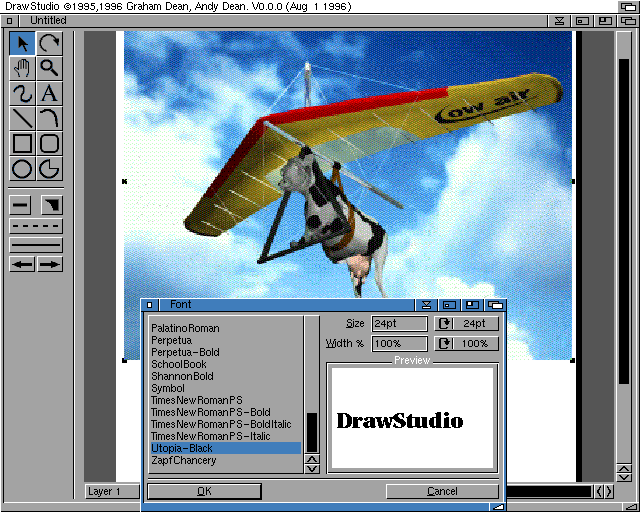
Task: Select the hand pan tool
Action: pyautogui.click(x=22, y=68)
